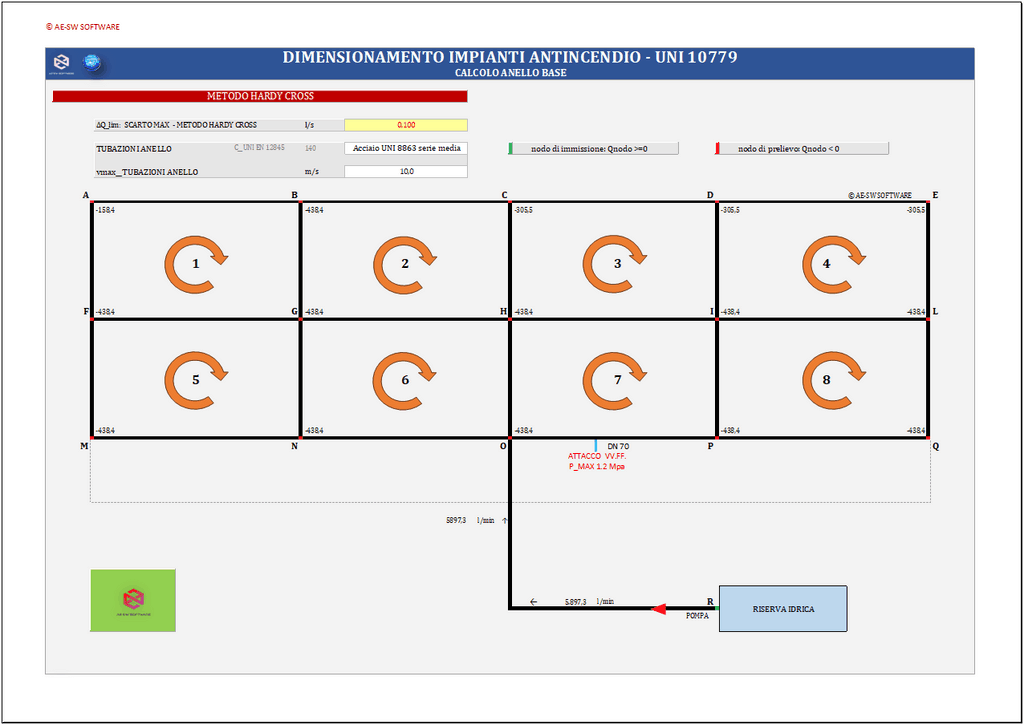Click the AE-SW logo in header
The width and height of the screenshot is (1024, 725).
pyautogui.click(x=62, y=63)
